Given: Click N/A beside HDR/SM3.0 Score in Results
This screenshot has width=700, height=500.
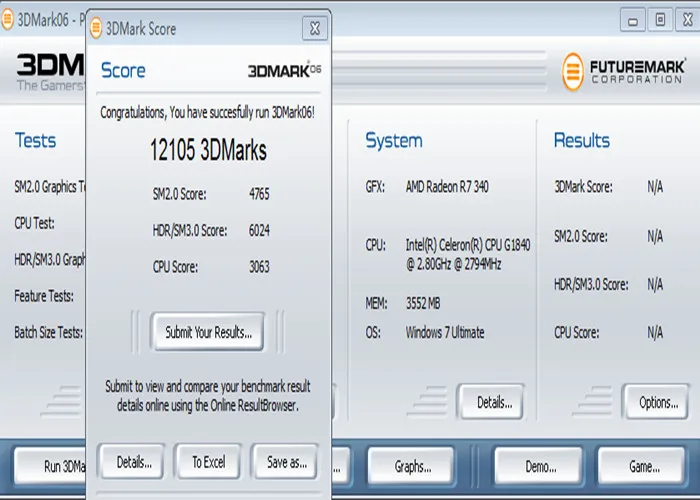Looking at the screenshot, I should (x=655, y=284).
